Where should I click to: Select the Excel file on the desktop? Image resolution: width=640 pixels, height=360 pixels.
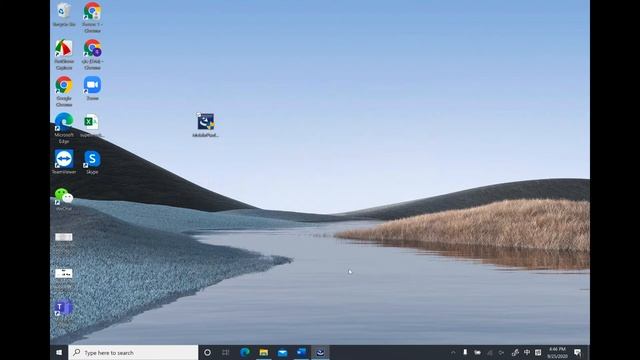(91, 125)
